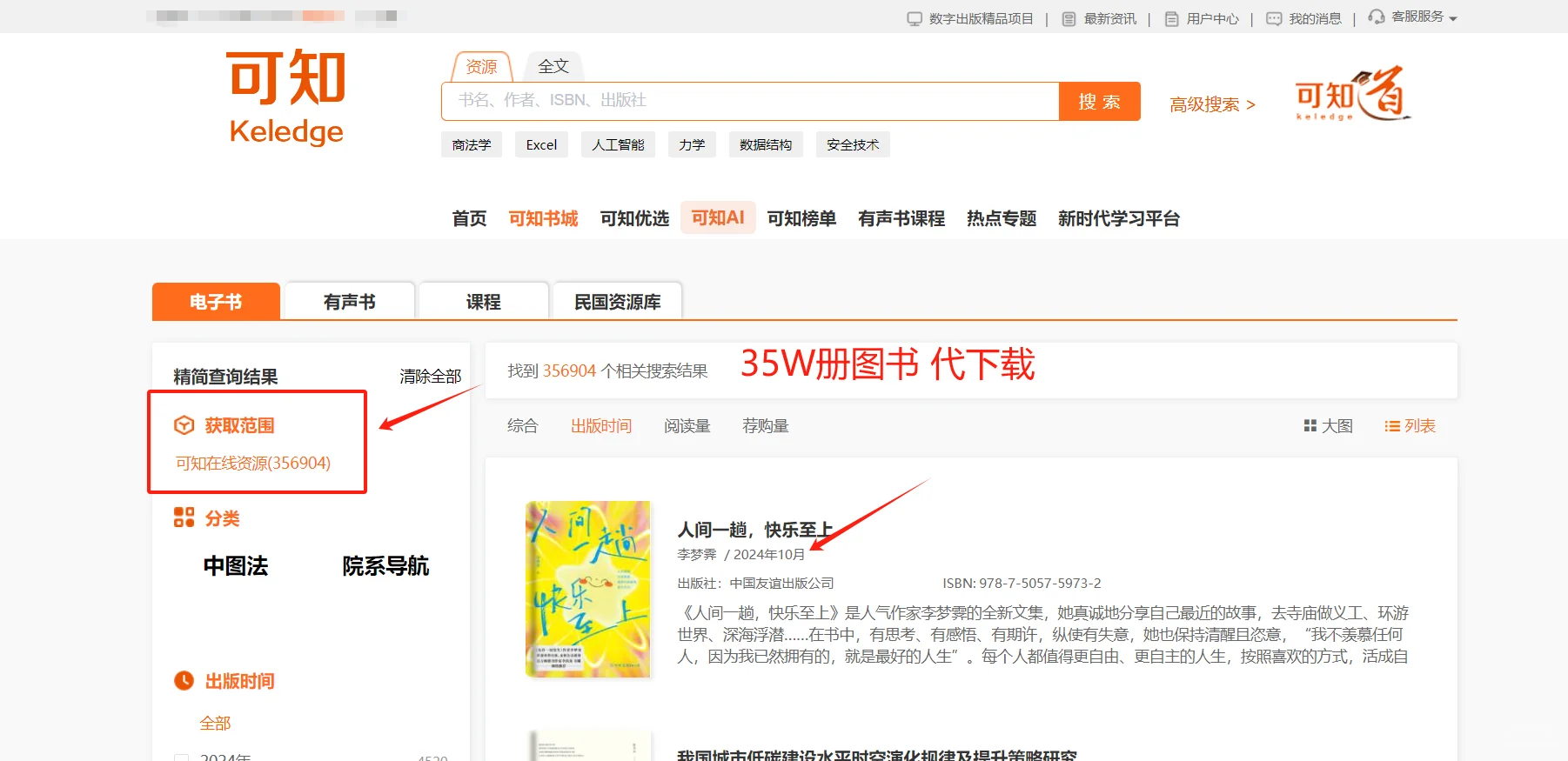Image resolution: width=1568 pixels, height=761 pixels.
Task: Click 最新资讯 link text
Action: pos(1109,18)
